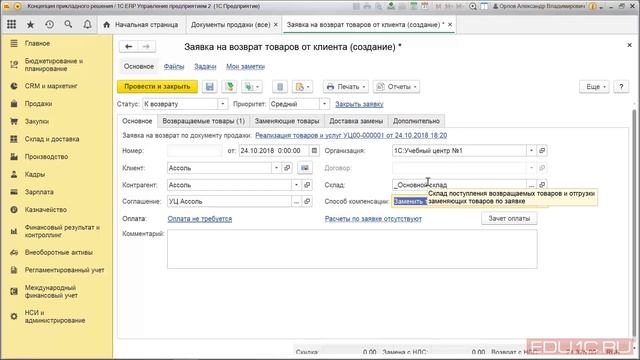Open the Мои заметки link
The height and width of the screenshot is (360, 640).
click(245, 66)
